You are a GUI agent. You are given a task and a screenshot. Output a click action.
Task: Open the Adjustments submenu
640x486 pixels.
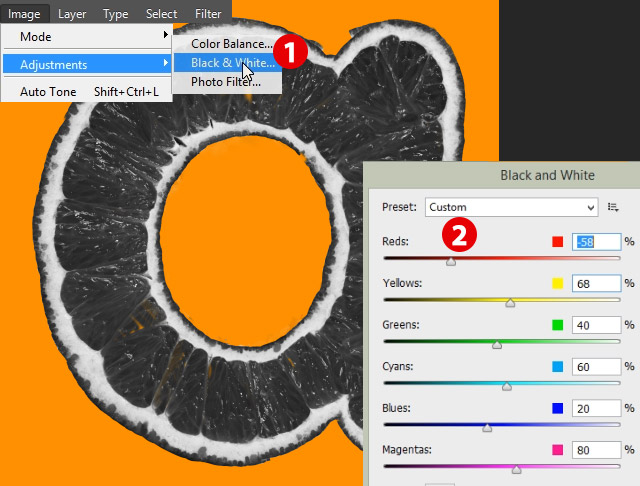87,64
